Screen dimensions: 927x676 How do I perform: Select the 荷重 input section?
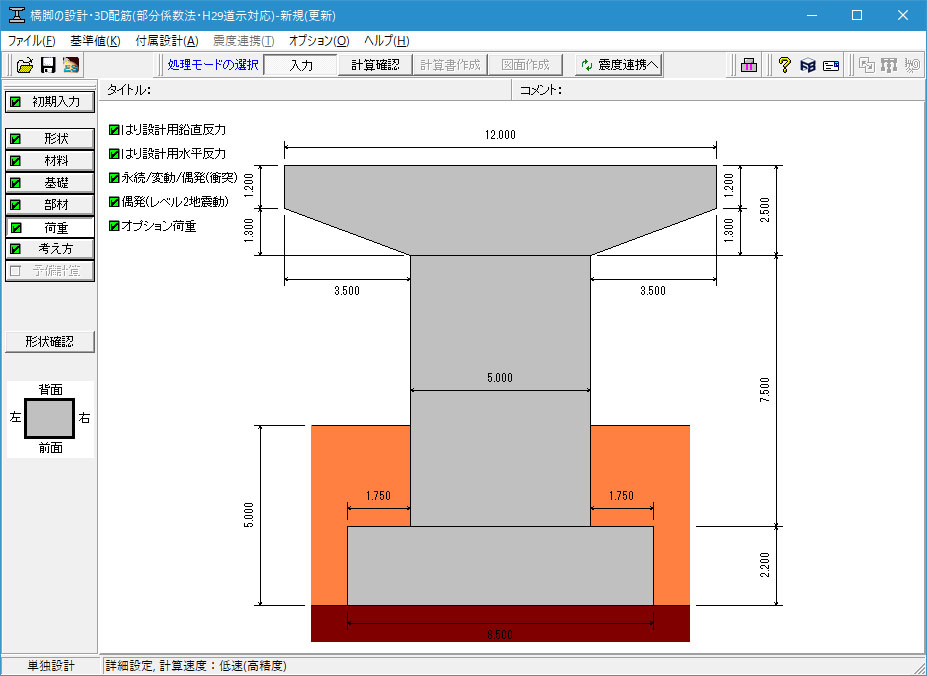pyautogui.click(x=50, y=227)
